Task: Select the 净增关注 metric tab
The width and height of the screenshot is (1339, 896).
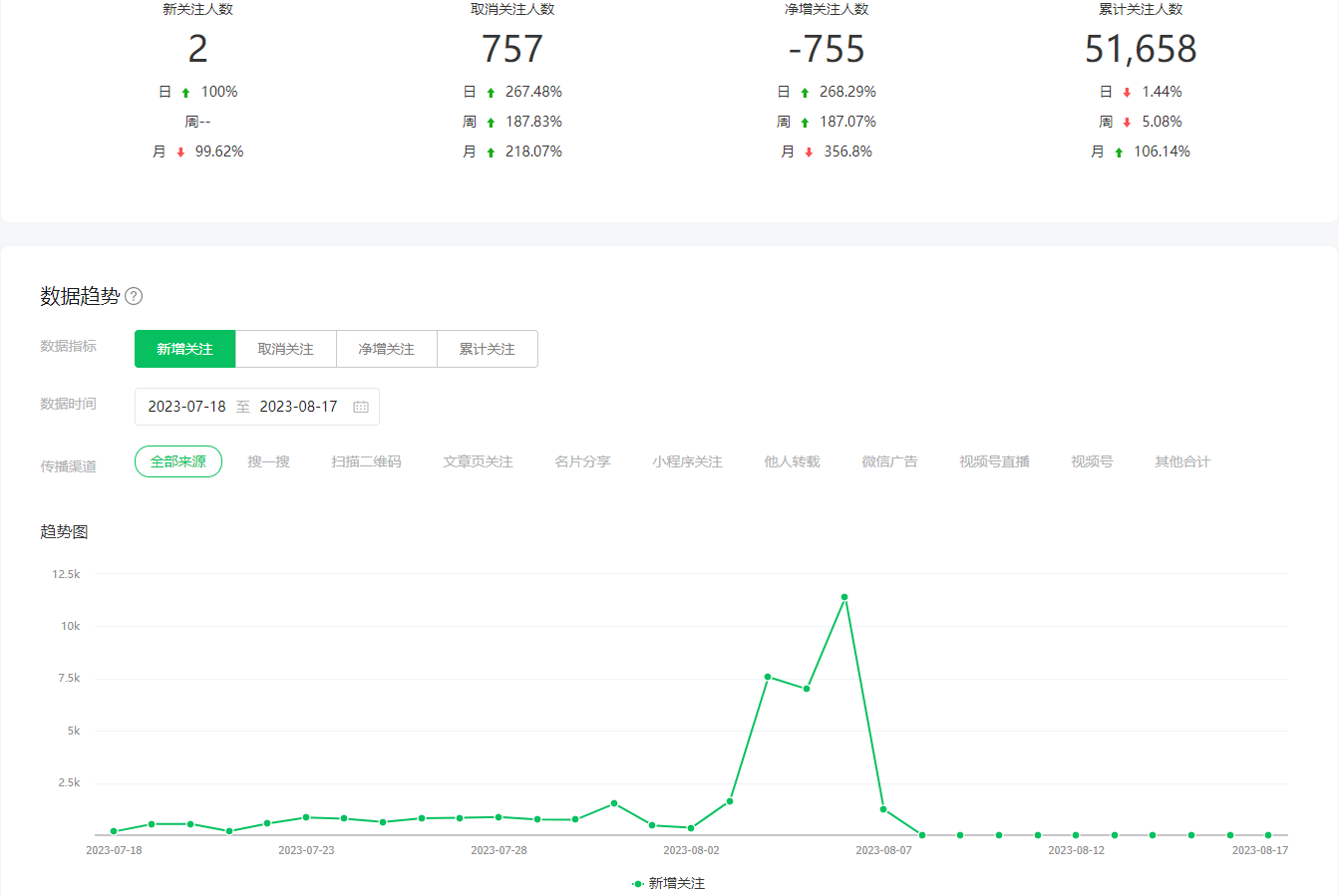Action: click(386, 349)
